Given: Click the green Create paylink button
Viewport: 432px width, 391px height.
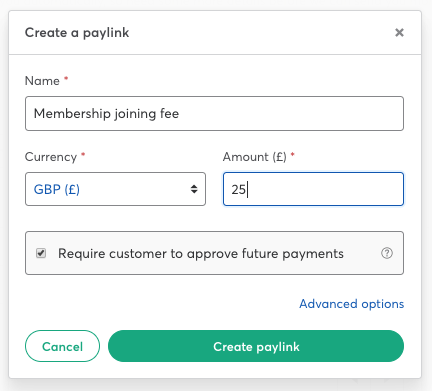Looking at the screenshot, I should pyautogui.click(x=256, y=346).
